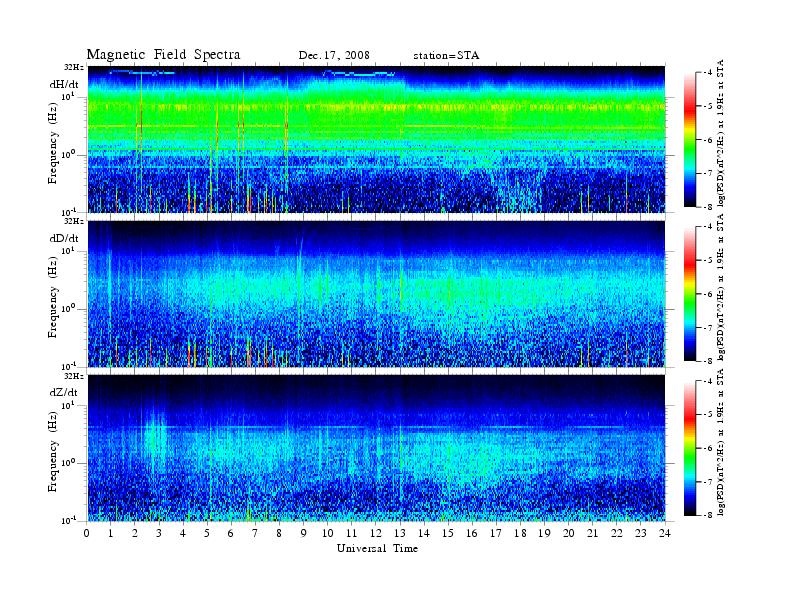792x612 pixels.
Task: Click hour 17 tick on Universal Time axis
Action: [x=496, y=533]
